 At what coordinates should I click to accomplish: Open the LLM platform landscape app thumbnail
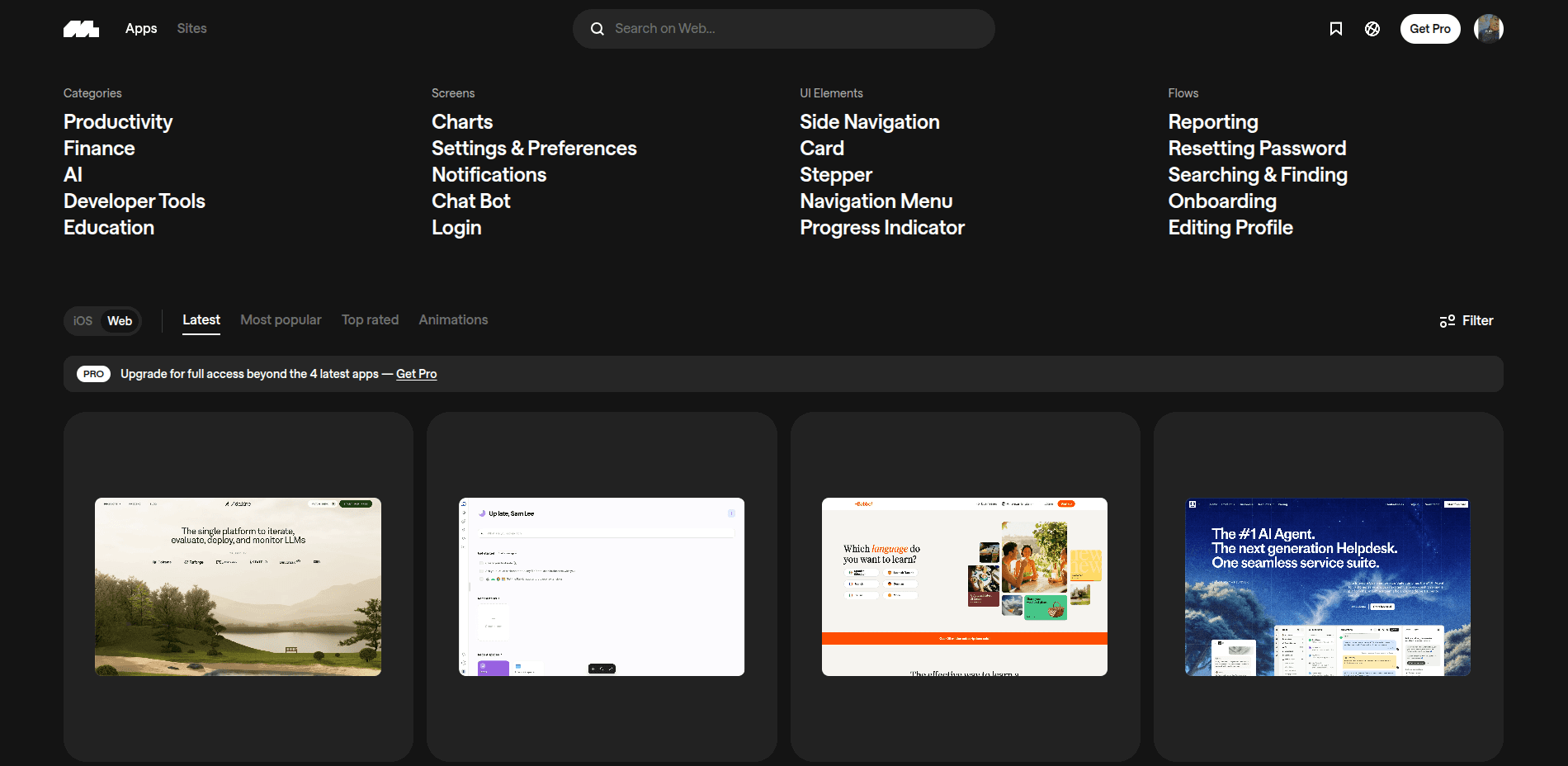(238, 587)
